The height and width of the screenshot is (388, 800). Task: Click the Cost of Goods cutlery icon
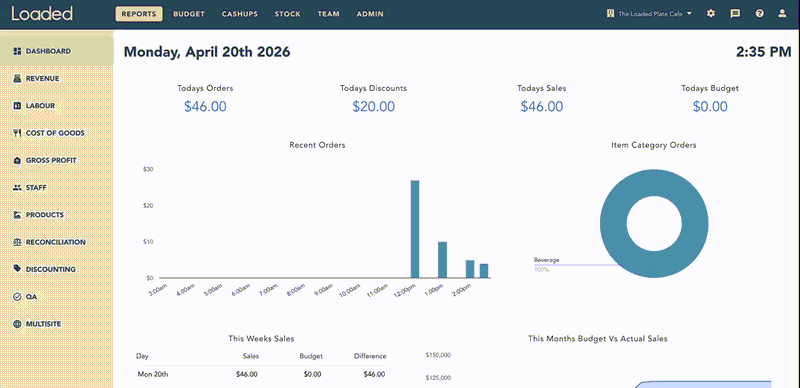(17, 133)
